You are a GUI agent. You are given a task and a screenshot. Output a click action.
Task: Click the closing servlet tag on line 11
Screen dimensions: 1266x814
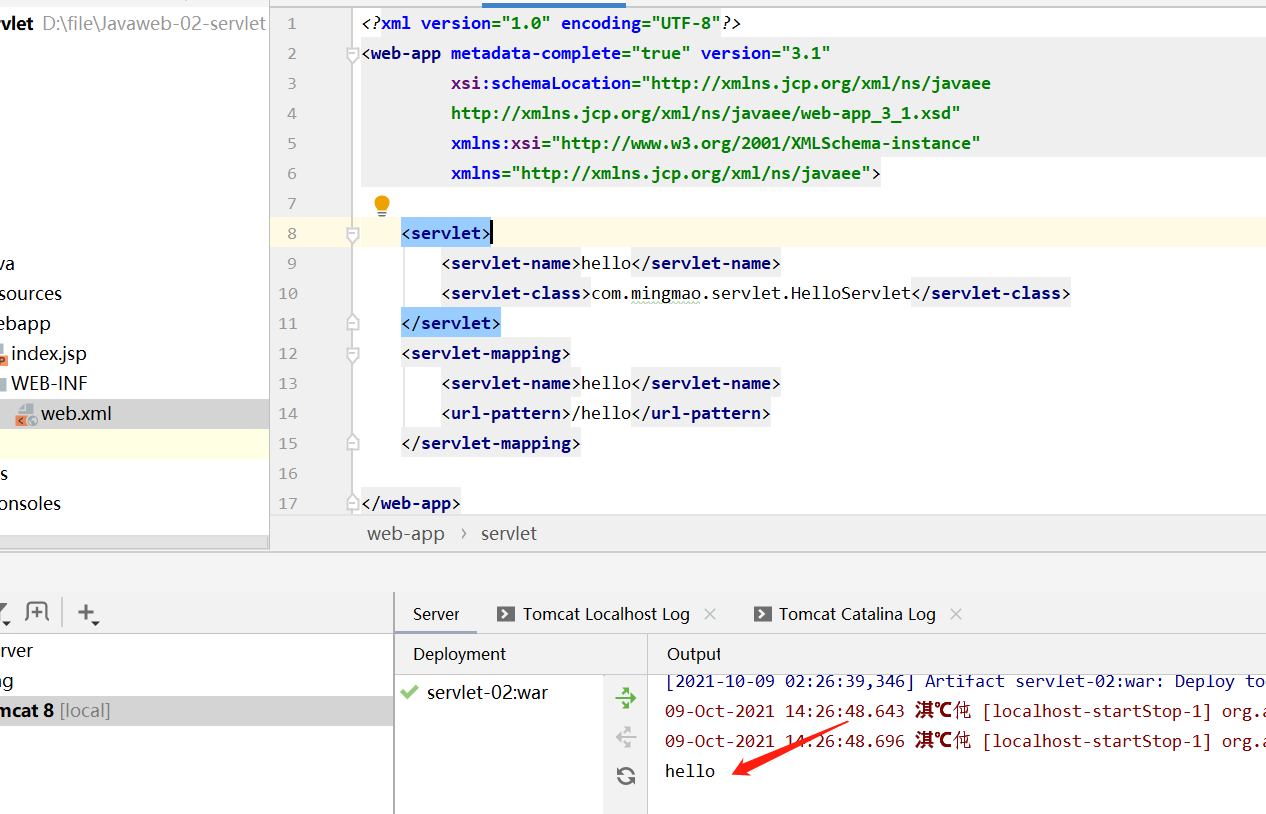[451, 324]
